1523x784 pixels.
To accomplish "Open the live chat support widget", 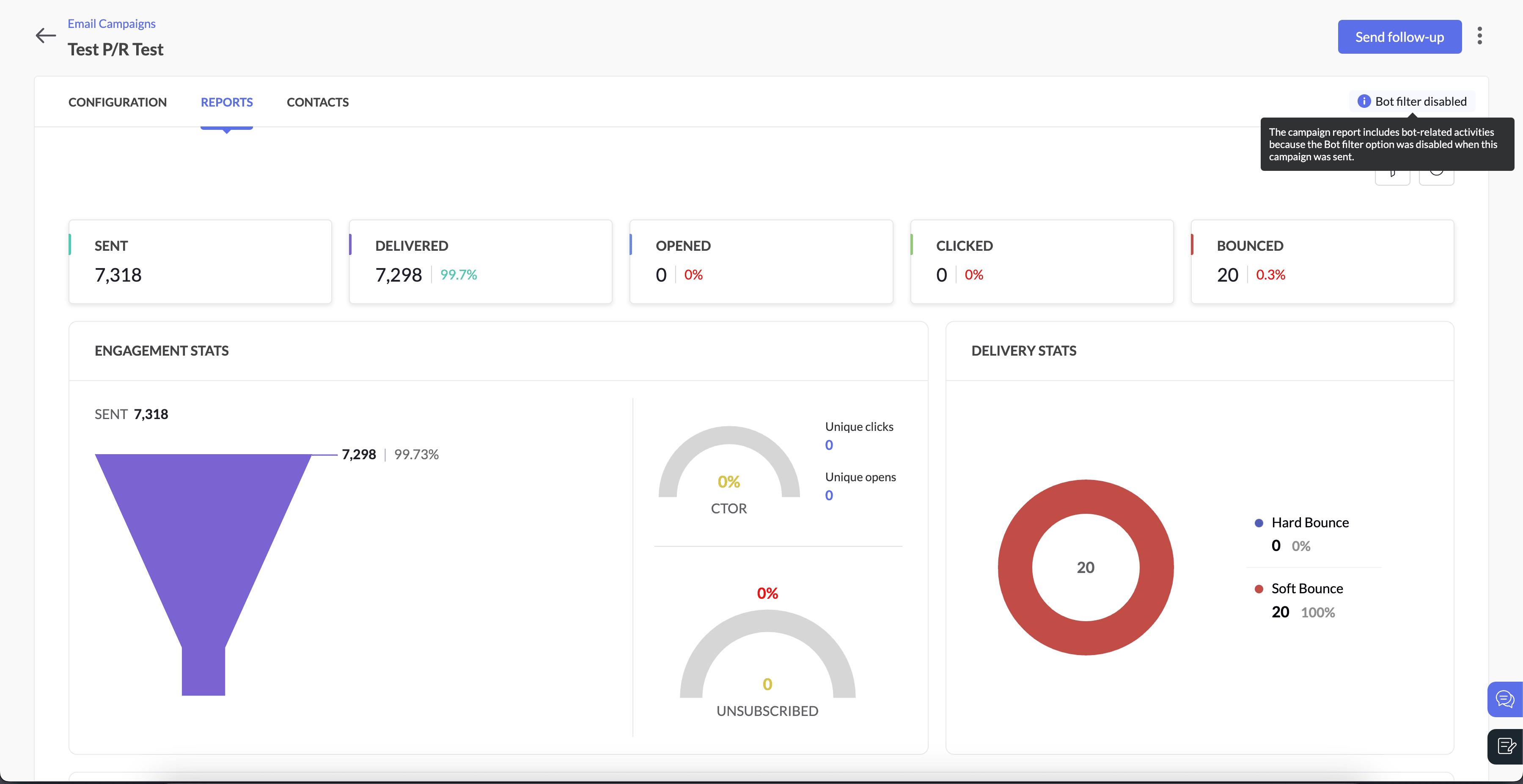I will click(1505, 699).
